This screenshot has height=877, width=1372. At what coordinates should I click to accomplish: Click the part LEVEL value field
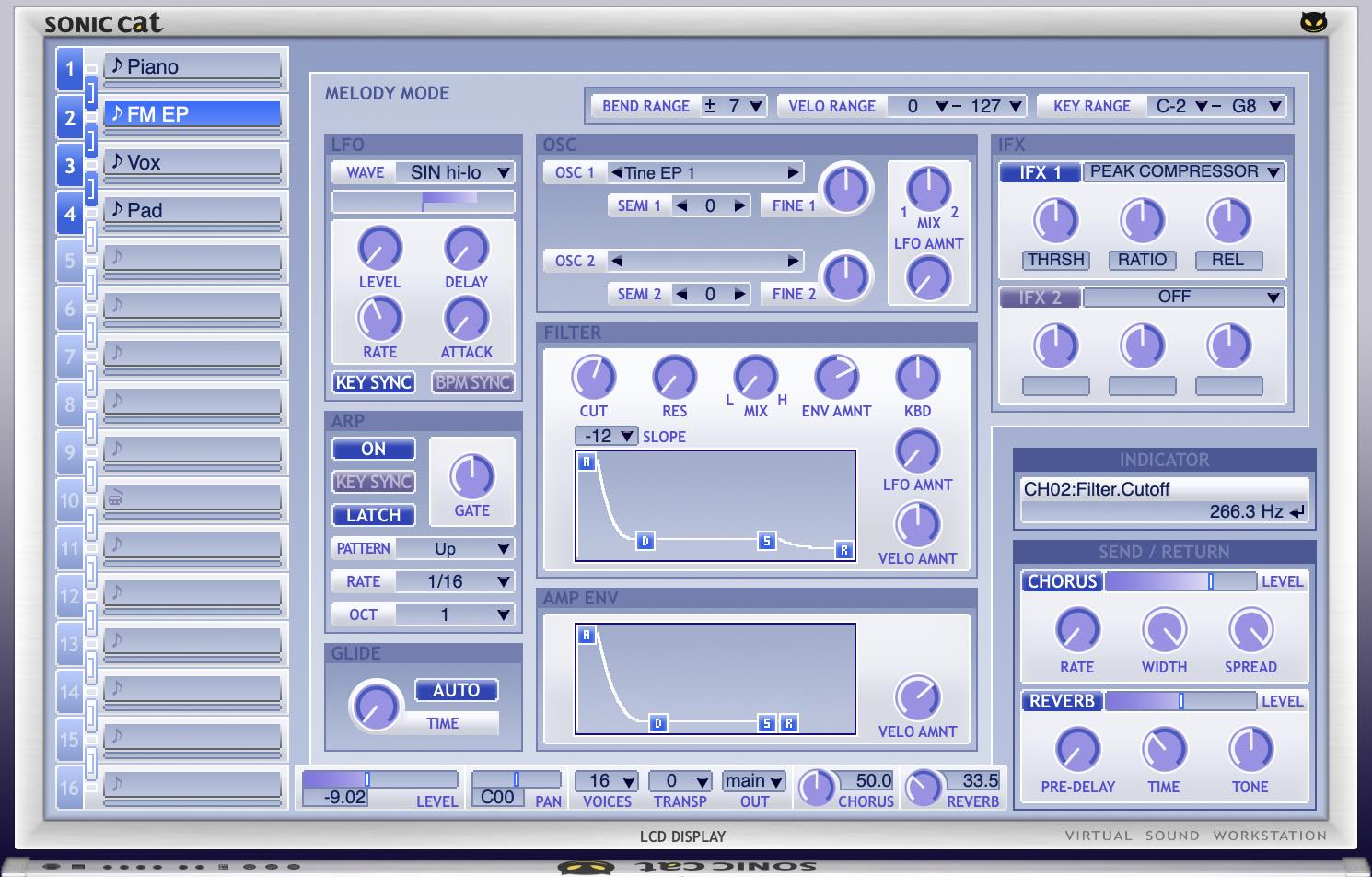[x=344, y=797]
